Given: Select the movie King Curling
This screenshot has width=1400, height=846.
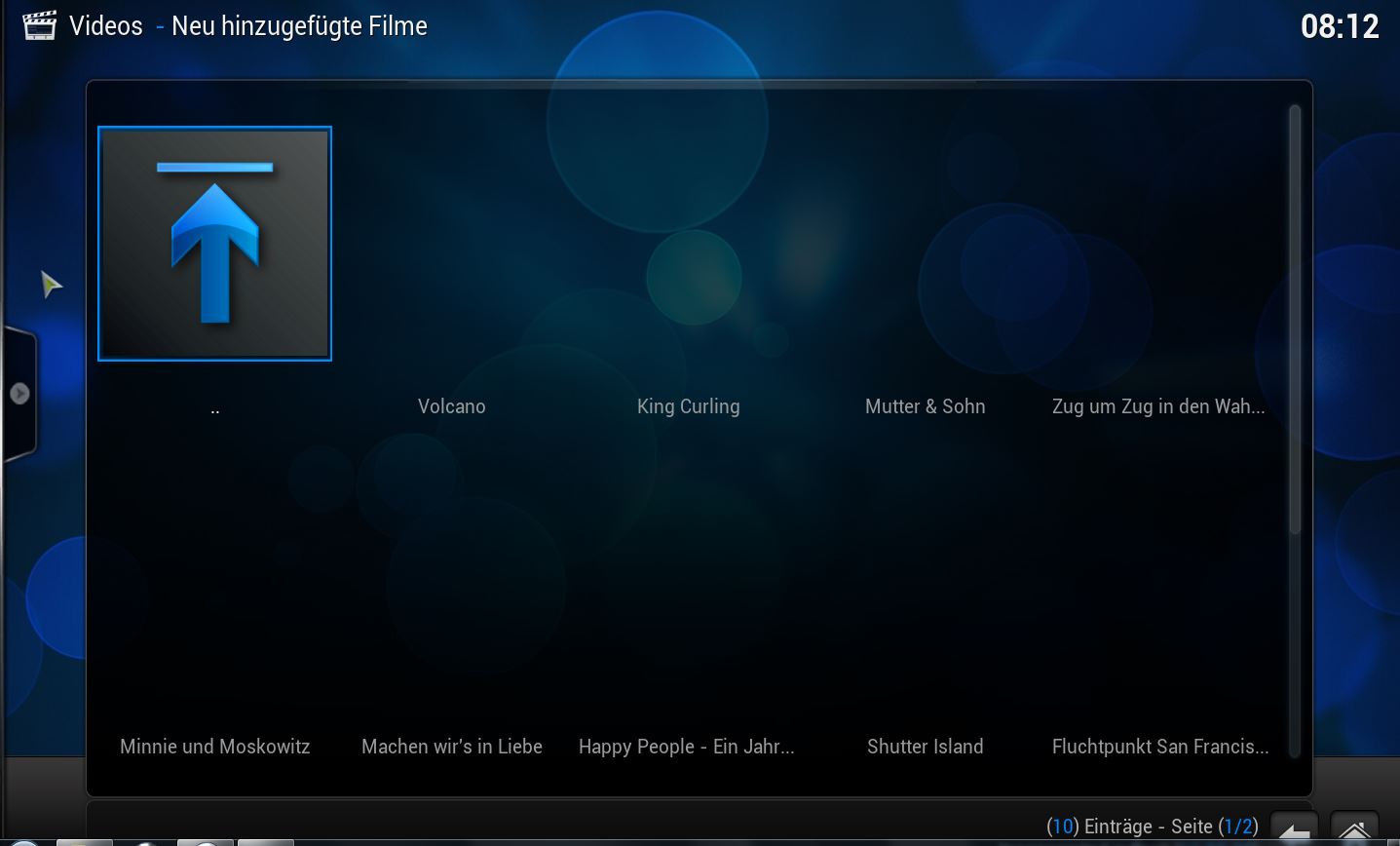Looking at the screenshot, I should (x=688, y=406).
